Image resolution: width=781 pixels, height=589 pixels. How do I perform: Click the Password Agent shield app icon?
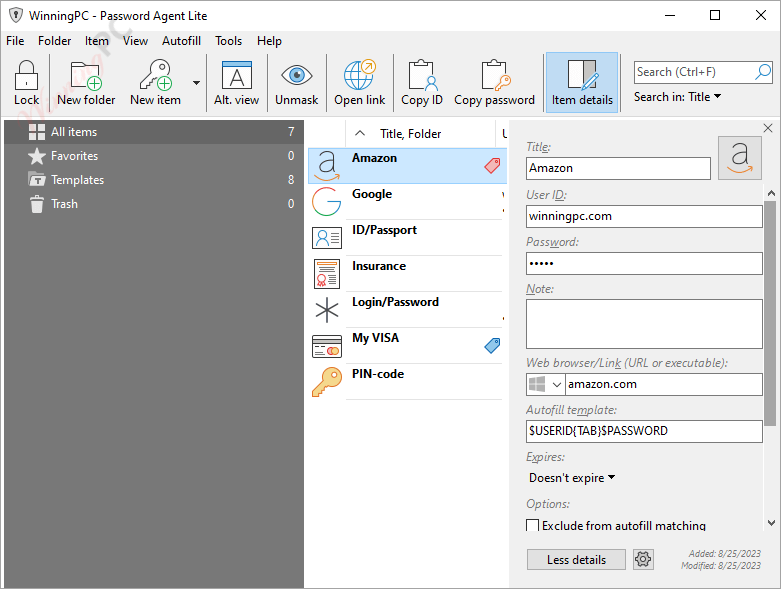[x=16, y=15]
